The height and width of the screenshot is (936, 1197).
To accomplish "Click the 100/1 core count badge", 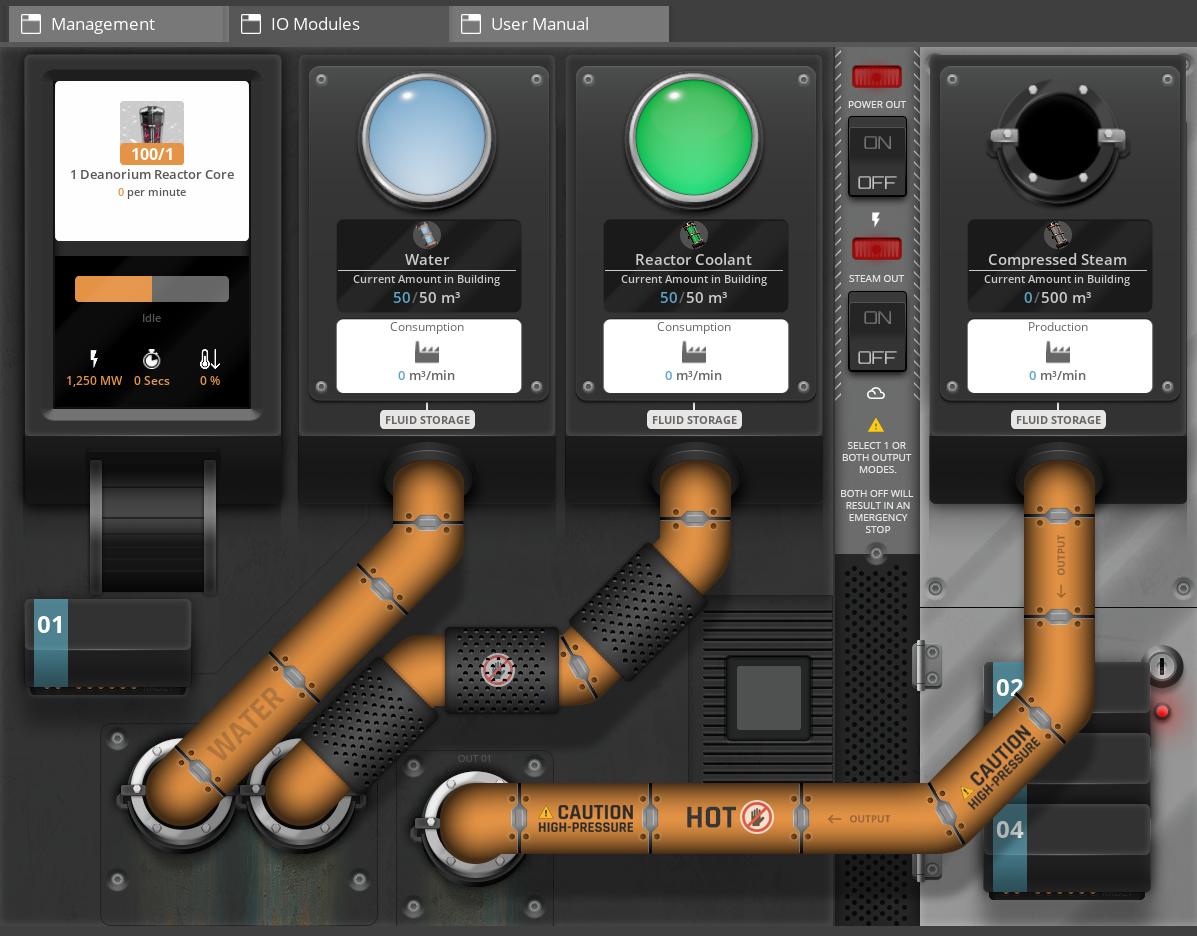I will click(x=152, y=154).
